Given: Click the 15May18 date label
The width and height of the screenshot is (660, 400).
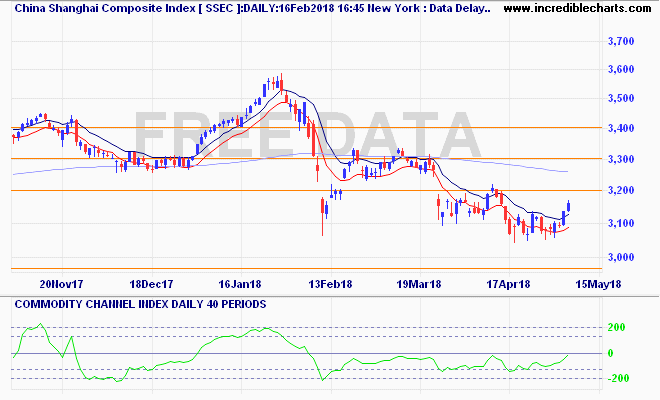Looking at the screenshot, I should 598,284.
